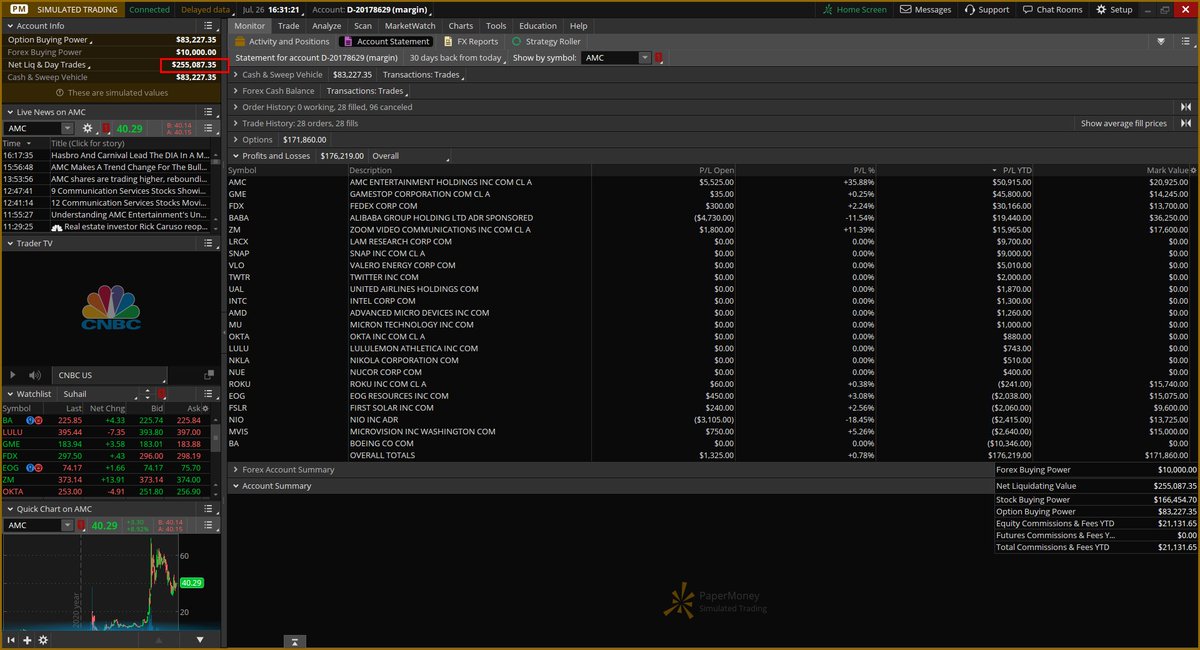The width and height of the screenshot is (1200, 650).
Task: Open Watchlist panel list menu
Action: point(209,394)
